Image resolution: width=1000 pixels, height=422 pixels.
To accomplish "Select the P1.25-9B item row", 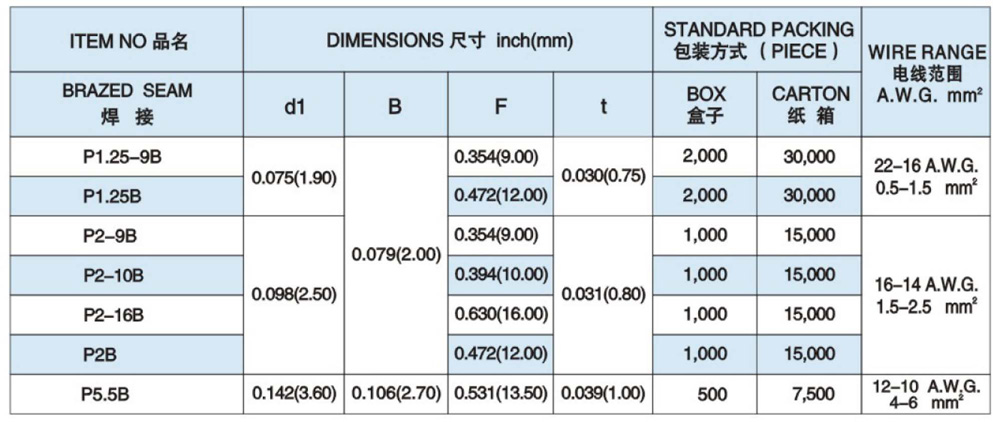I will (127, 157).
